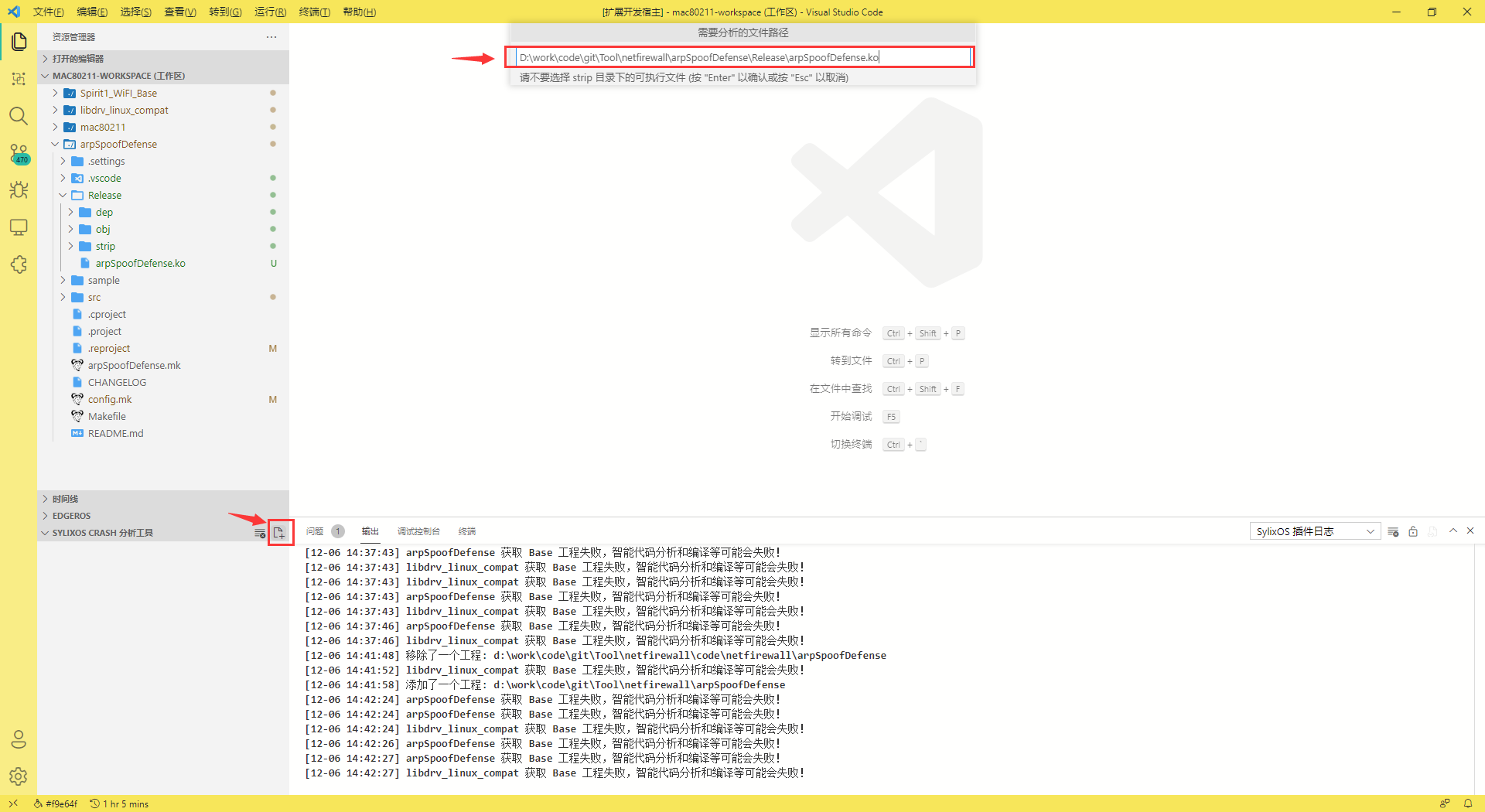Screen dimensions: 1485x812
Task: Collapse the Release folder
Action: tap(163, 195)
